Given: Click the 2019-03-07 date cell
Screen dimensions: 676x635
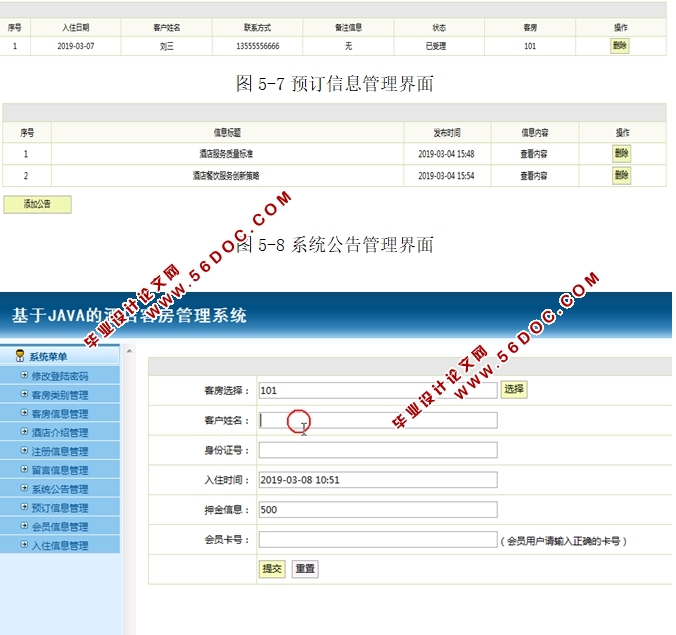Looking at the screenshot, I should coord(76,46).
